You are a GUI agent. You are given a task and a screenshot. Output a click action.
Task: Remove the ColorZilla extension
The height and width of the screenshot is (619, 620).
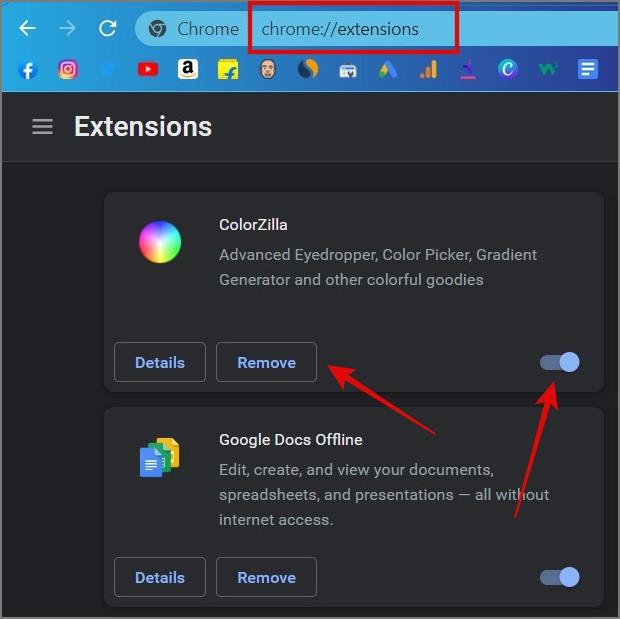[267, 362]
